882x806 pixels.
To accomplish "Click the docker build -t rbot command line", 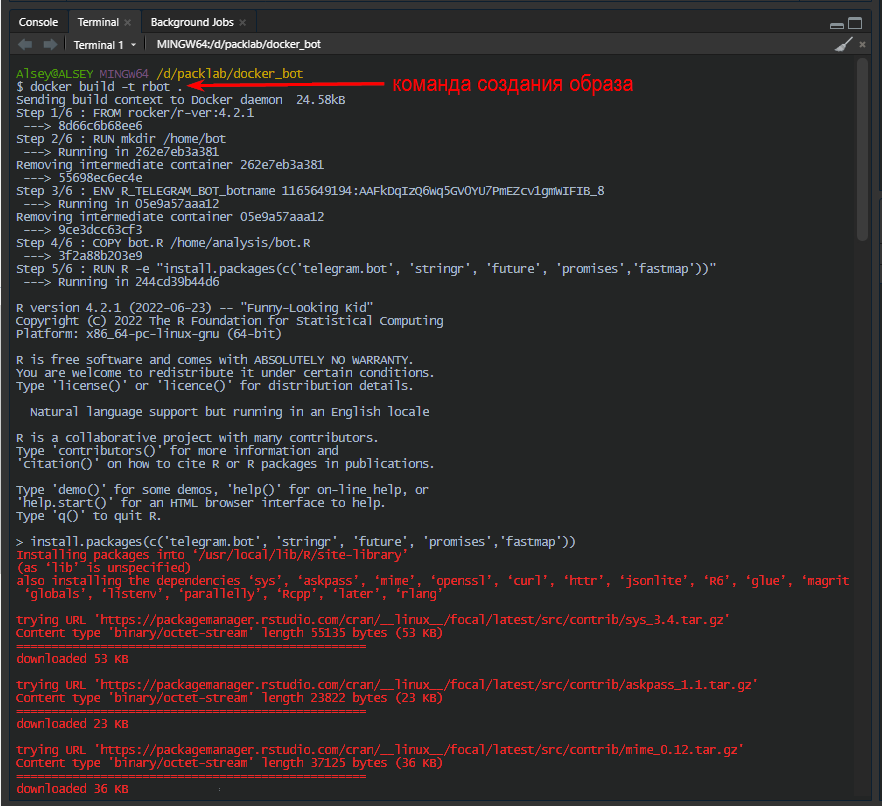I will tap(100, 87).
